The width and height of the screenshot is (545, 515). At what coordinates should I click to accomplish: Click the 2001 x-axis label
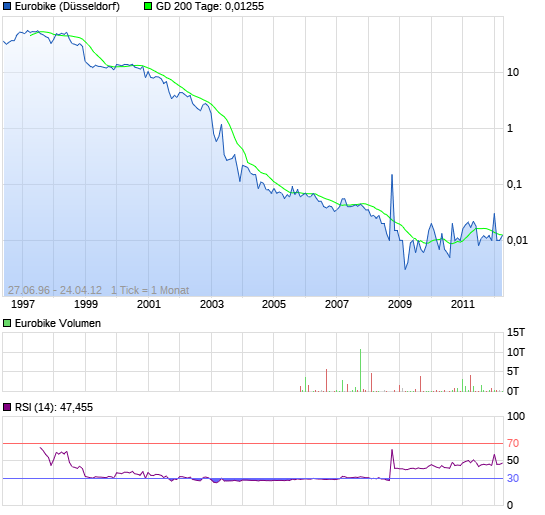tap(149, 304)
